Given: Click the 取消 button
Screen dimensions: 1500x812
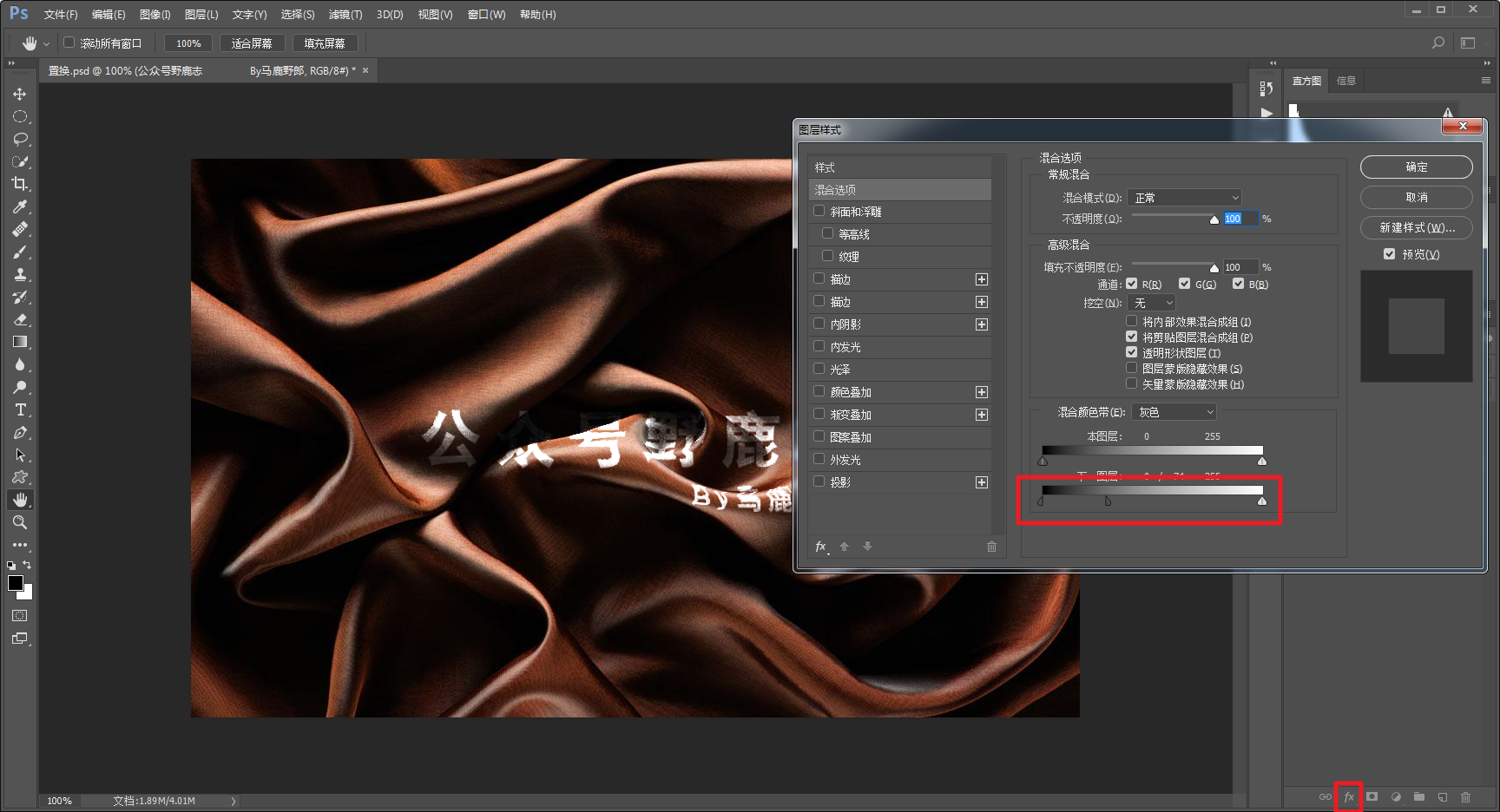Looking at the screenshot, I should click(x=1416, y=197).
